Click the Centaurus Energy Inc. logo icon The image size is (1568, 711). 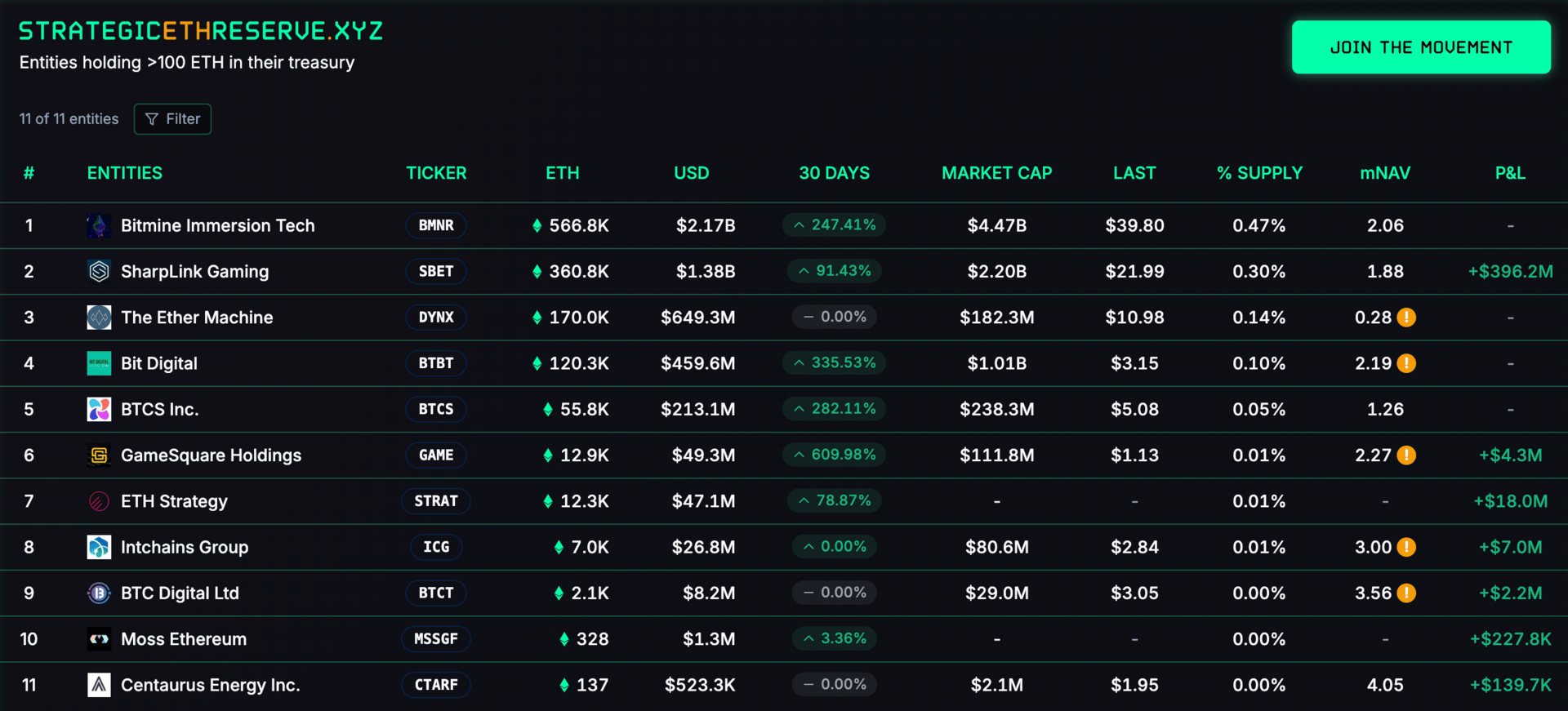99,685
